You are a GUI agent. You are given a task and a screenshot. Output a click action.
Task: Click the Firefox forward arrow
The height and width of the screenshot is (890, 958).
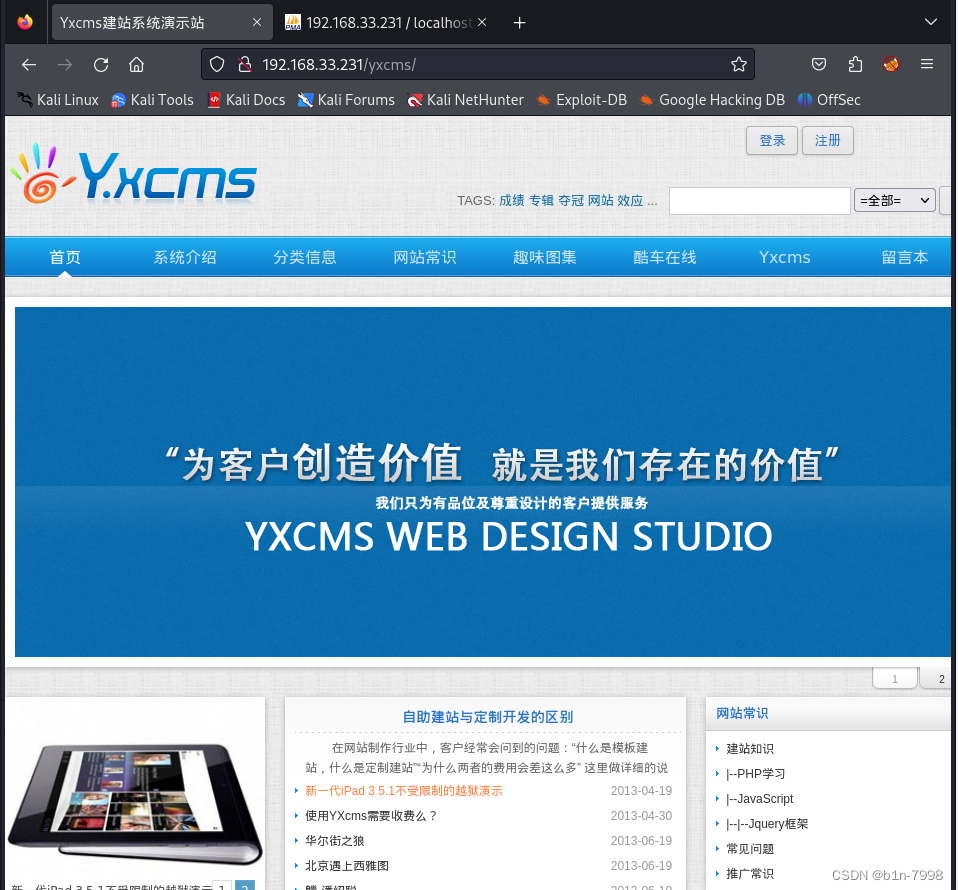[x=65, y=65]
